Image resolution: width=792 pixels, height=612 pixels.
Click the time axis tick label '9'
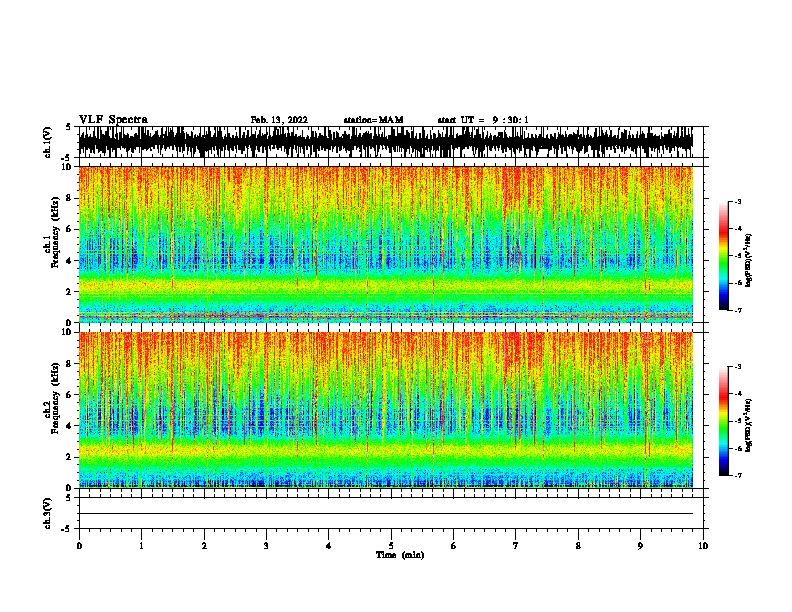(x=640, y=546)
